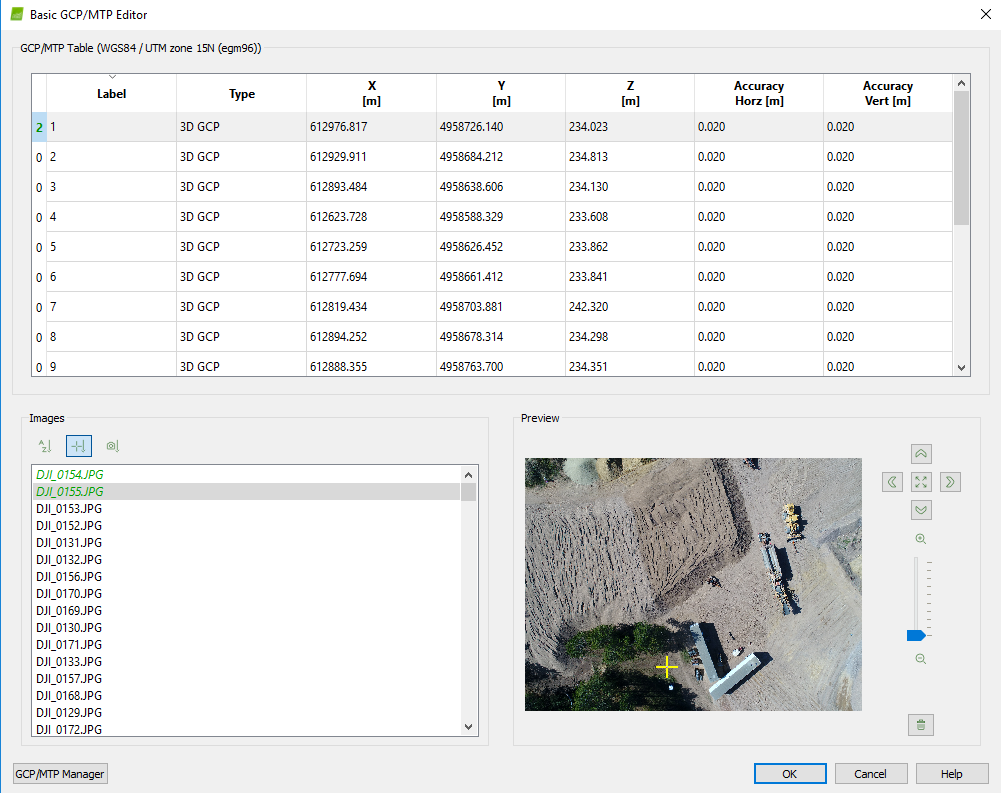This screenshot has height=793, width=1001.
Task: Zoom in on preview with the magnifier plus
Action: [x=921, y=539]
